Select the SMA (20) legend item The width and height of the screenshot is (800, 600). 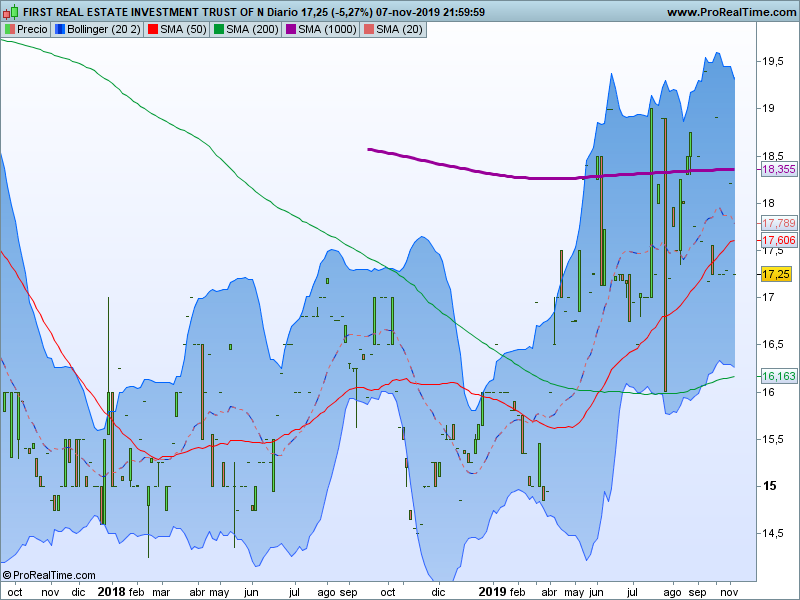click(393, 30)
